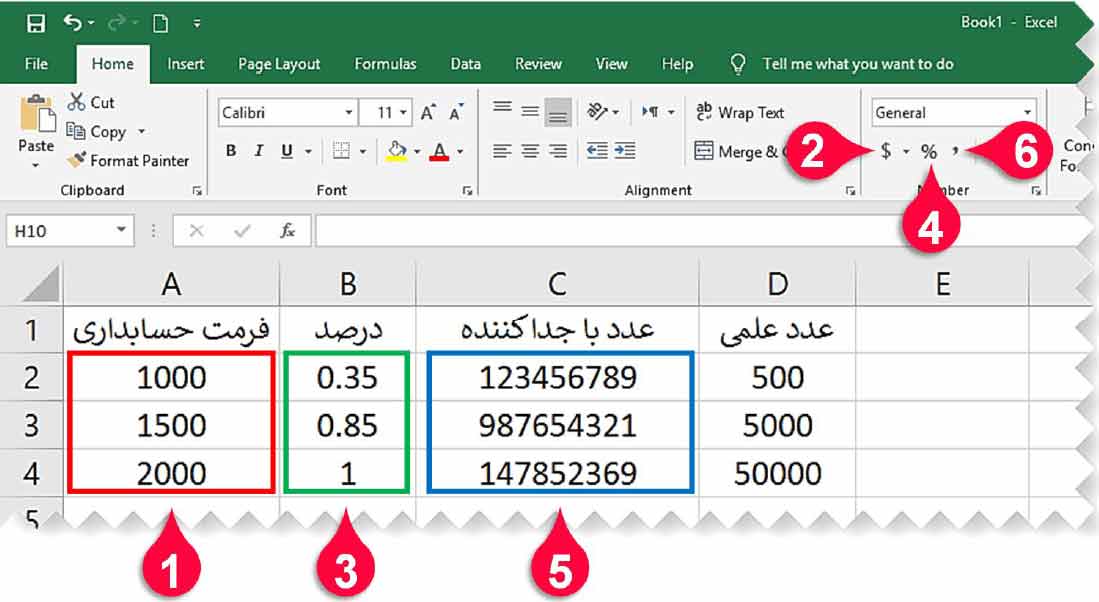The image size is (1099, 602).
Task: Apply the yellow fill color bucket
Action: tap(396, 152)
